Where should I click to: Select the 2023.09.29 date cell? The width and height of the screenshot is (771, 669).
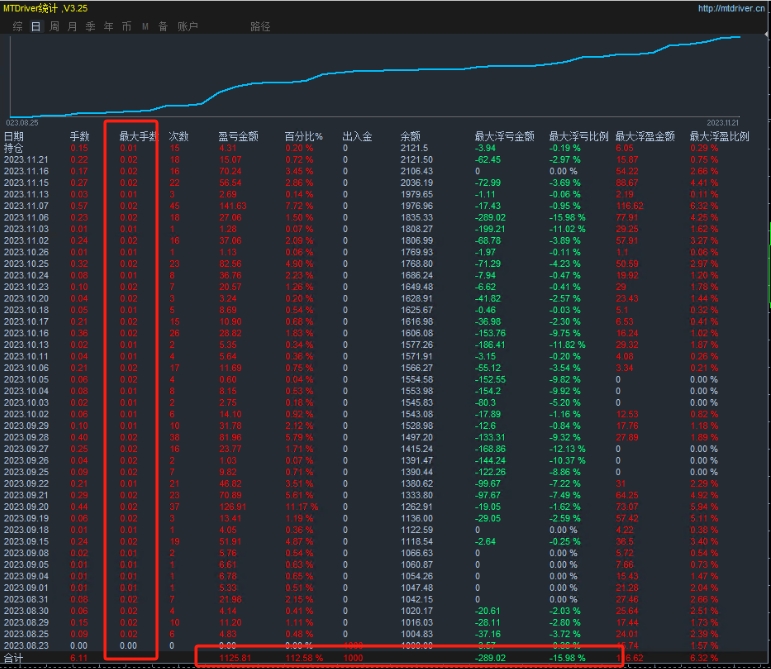26,426
